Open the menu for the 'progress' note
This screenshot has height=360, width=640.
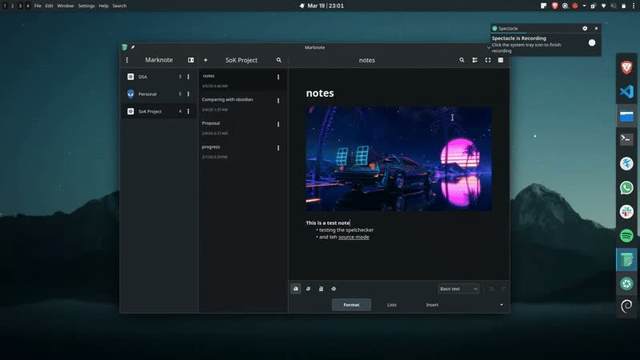(278, 148)
